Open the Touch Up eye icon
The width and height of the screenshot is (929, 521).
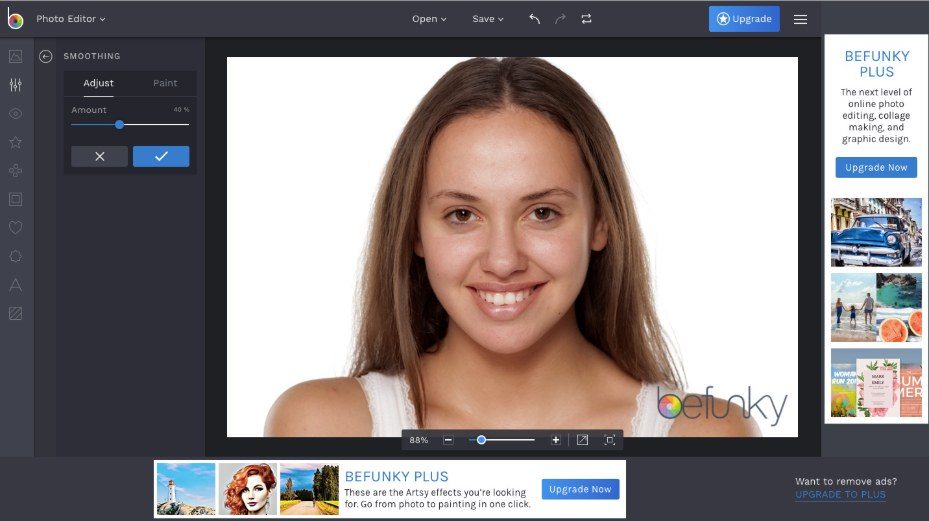coord(15,114)
